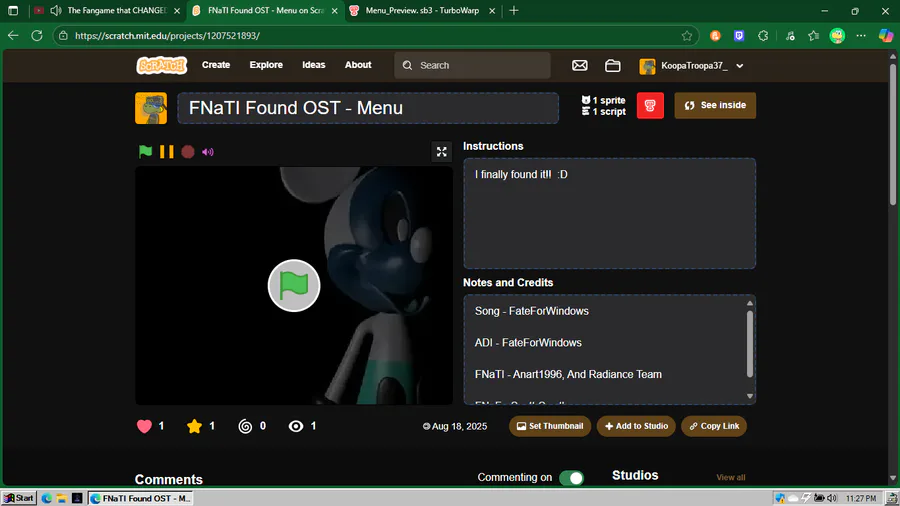Viewport: 900px width, 506px height.
Task: Click the orange extension icon in toolbar
Action: tap(715, 36)
